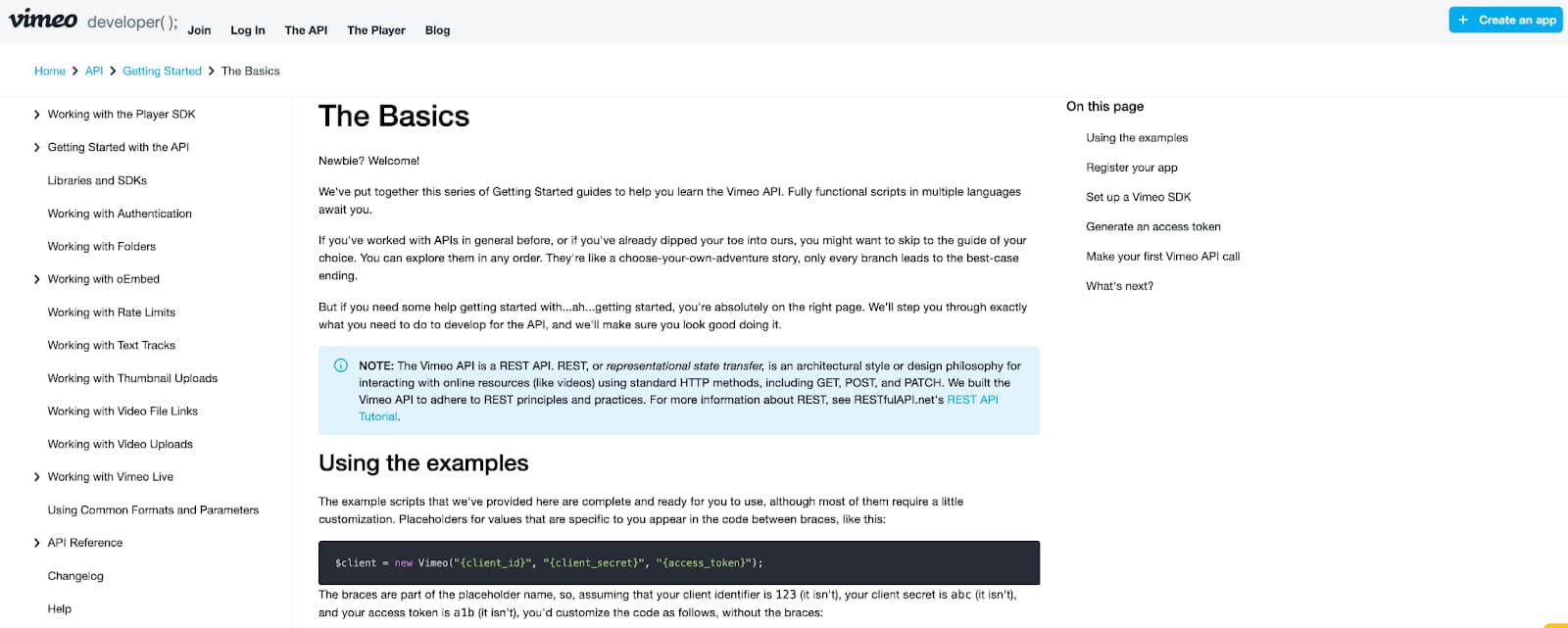Open The API menu item
The width and height of the screenshot is (1568, 628).
[x=306, y=30]
